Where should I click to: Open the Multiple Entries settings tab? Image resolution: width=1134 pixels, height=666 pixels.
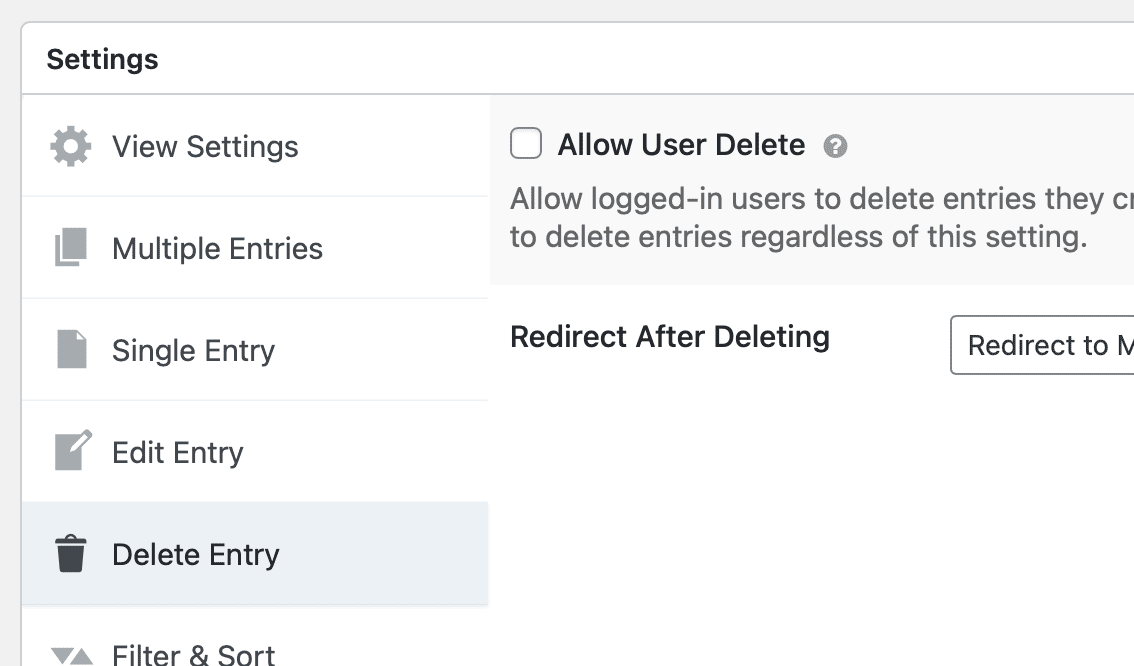click(x=217, y=249)
